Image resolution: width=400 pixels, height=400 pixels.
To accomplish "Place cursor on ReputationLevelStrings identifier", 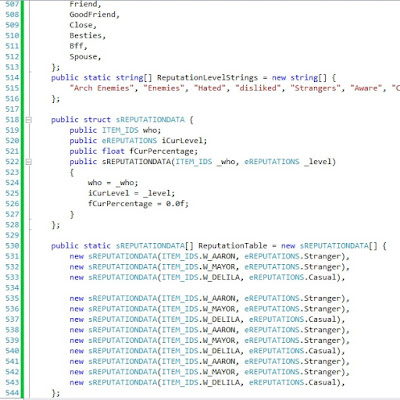I will (207, 78).
